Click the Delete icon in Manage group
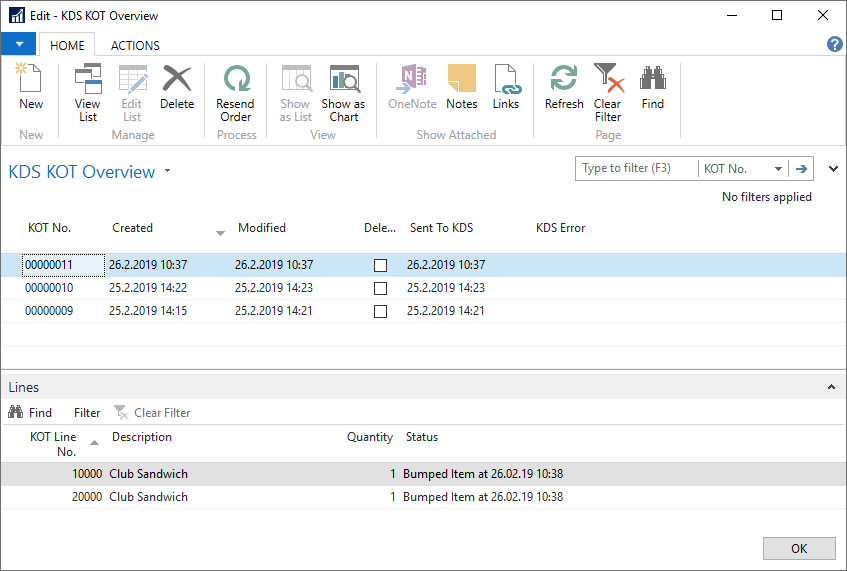 [x=177, y=87]
